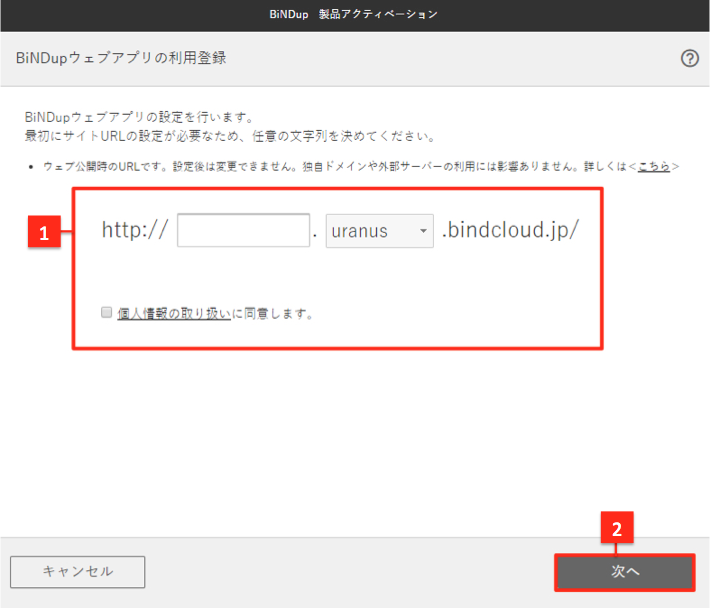Open the こちら details link

[x=653, y=167]
